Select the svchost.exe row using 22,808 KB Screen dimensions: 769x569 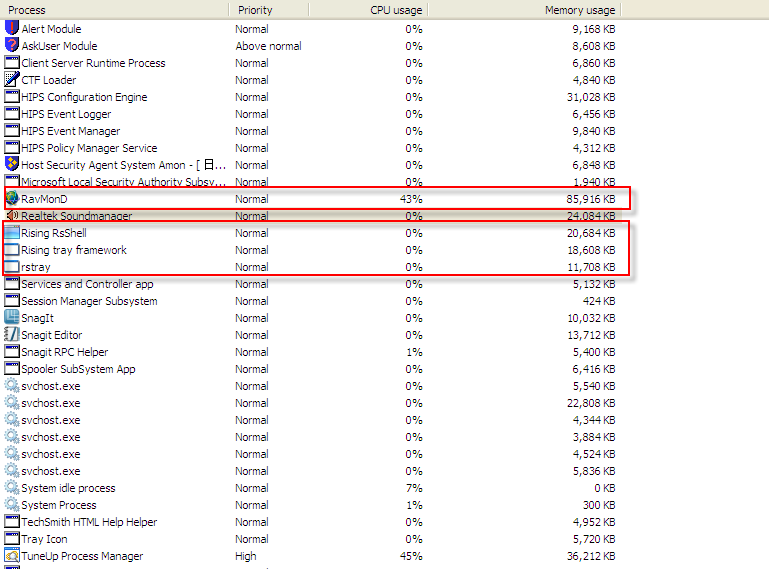pos(310,403)
